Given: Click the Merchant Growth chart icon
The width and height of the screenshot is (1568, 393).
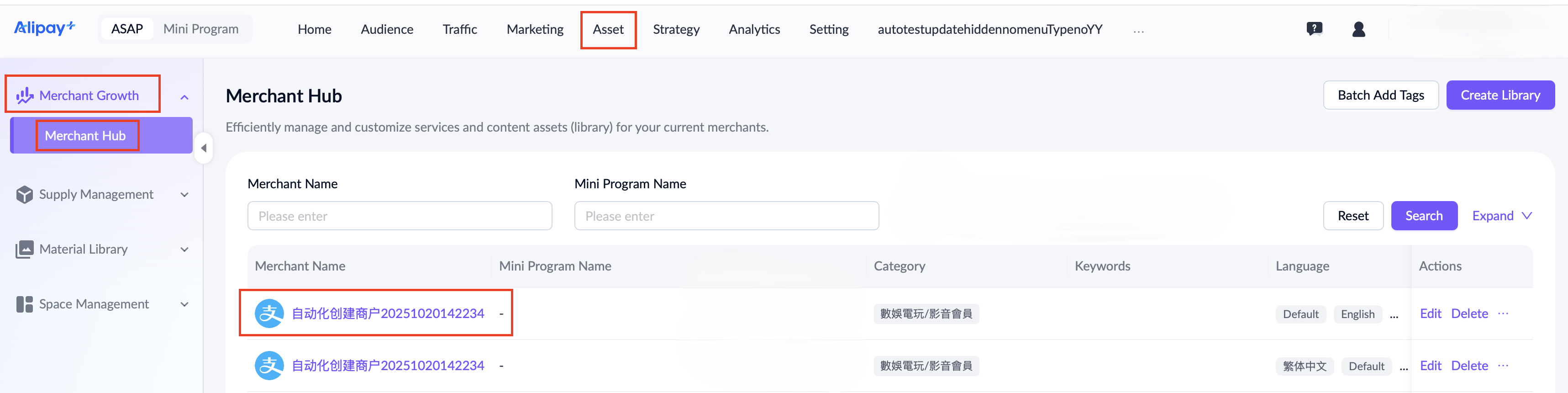Looking at the screenshot, I should click(24, 96).
